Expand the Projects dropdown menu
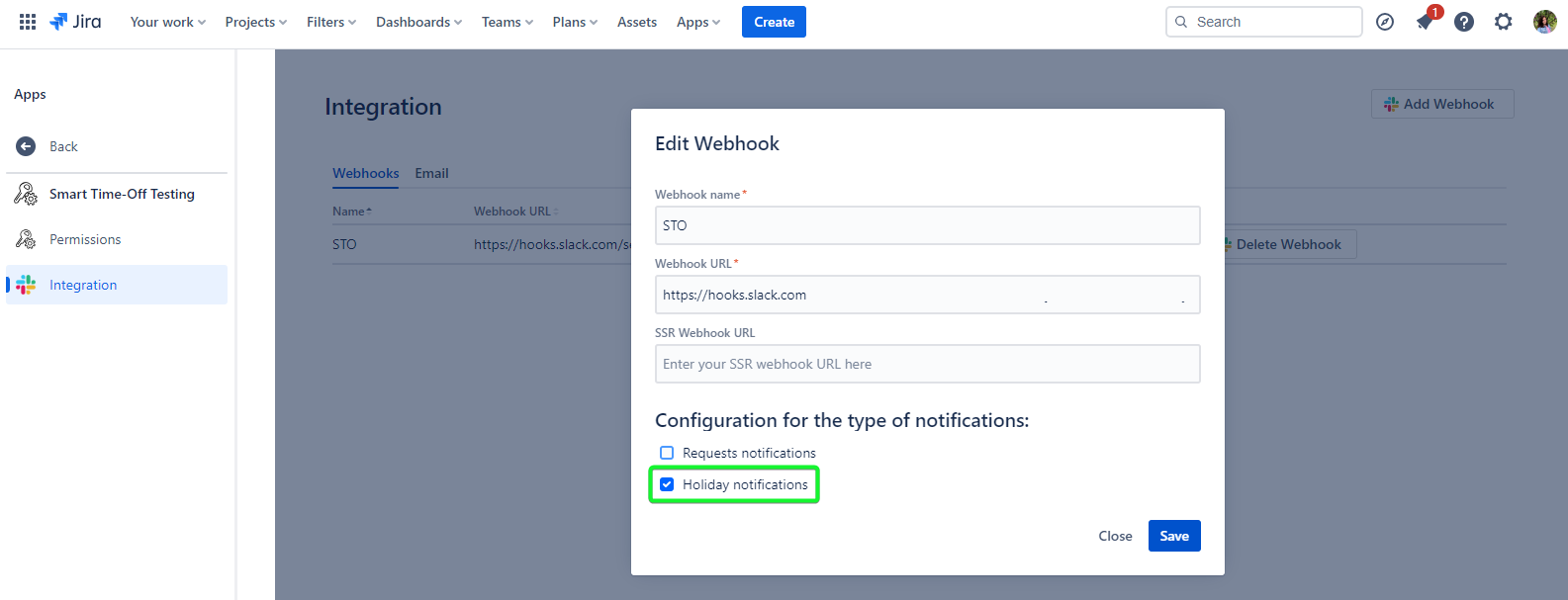 255,22
